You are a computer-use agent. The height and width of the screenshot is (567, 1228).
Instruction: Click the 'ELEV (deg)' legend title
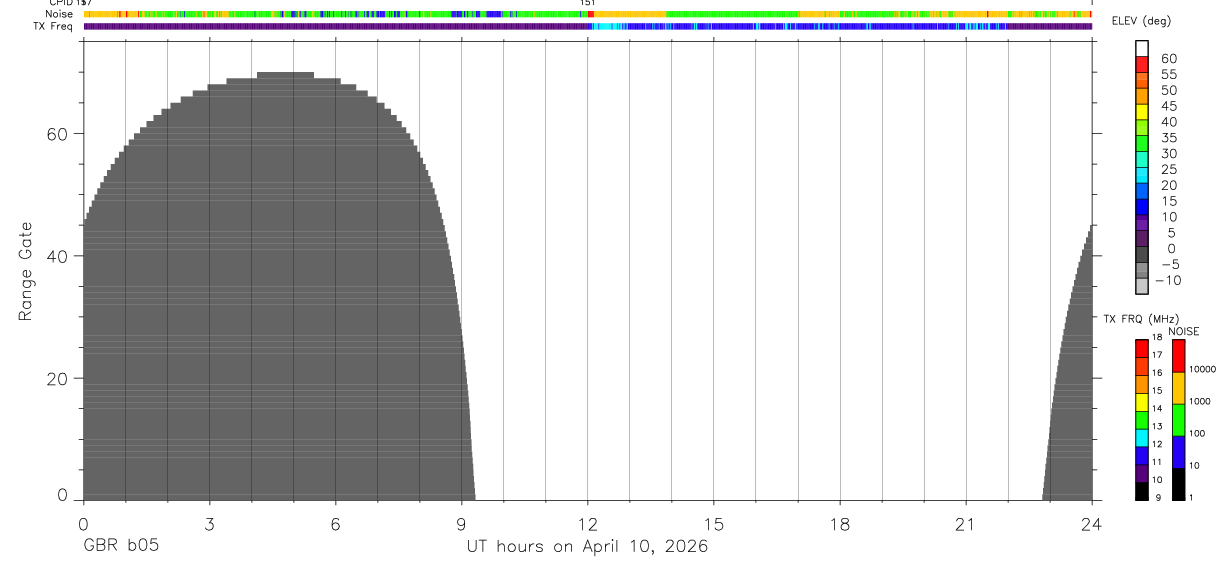pos(1140,22)
